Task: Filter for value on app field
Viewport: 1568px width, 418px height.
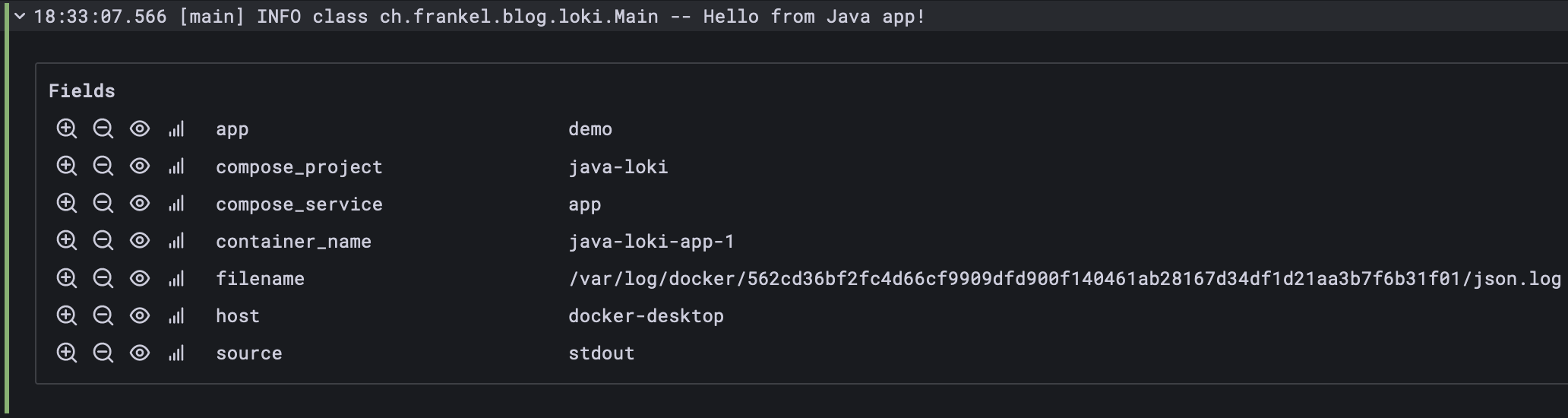Action: [x=67, y=128]
